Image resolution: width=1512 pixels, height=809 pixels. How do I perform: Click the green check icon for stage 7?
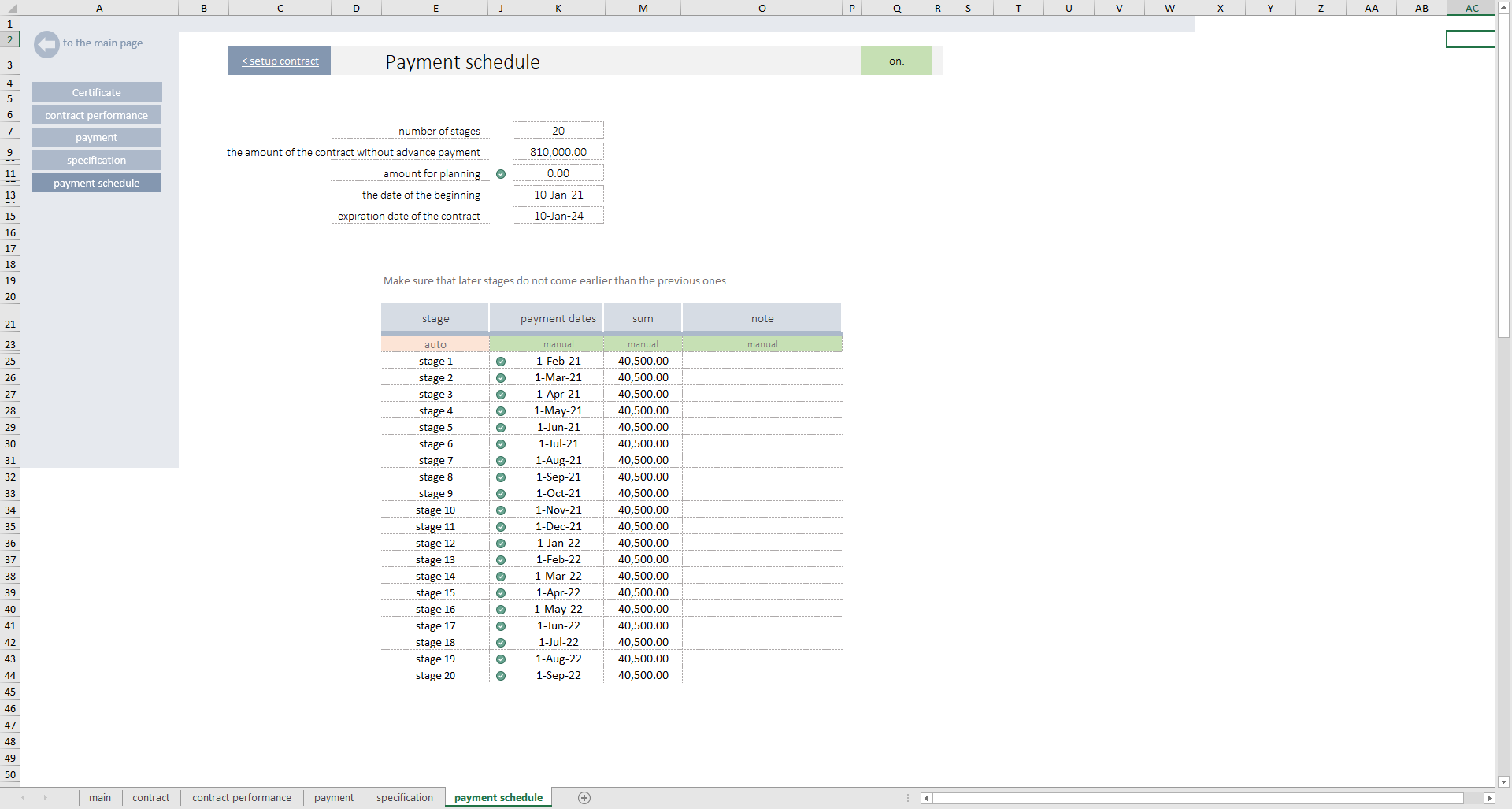(501, 461)
